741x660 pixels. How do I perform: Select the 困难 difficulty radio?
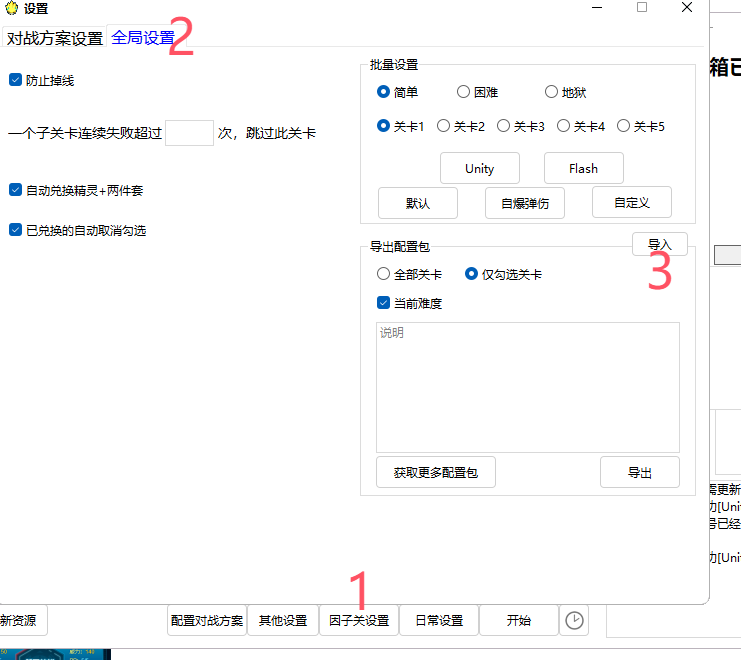pos(463,92)
